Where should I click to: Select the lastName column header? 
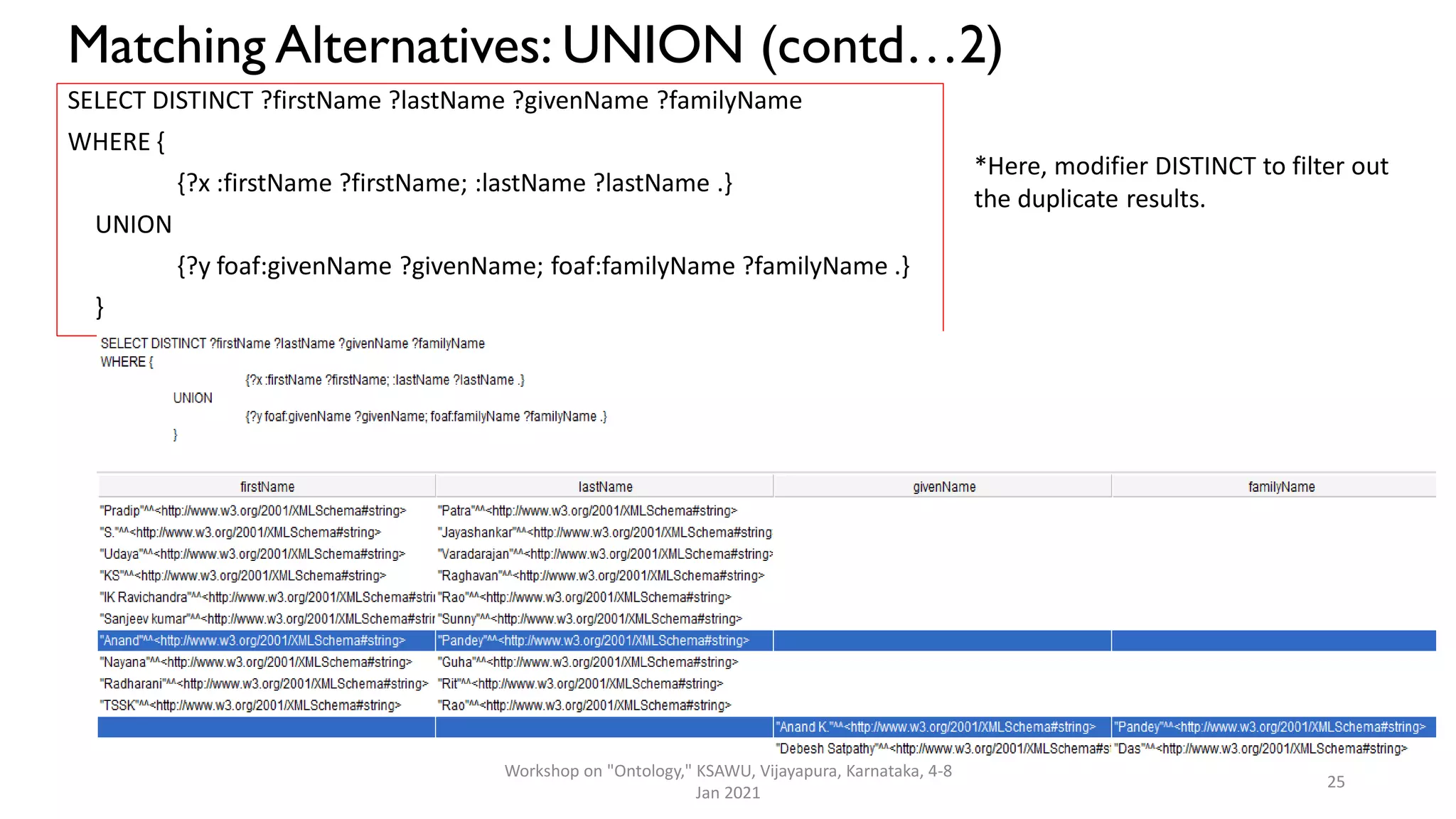pos(604,486)
